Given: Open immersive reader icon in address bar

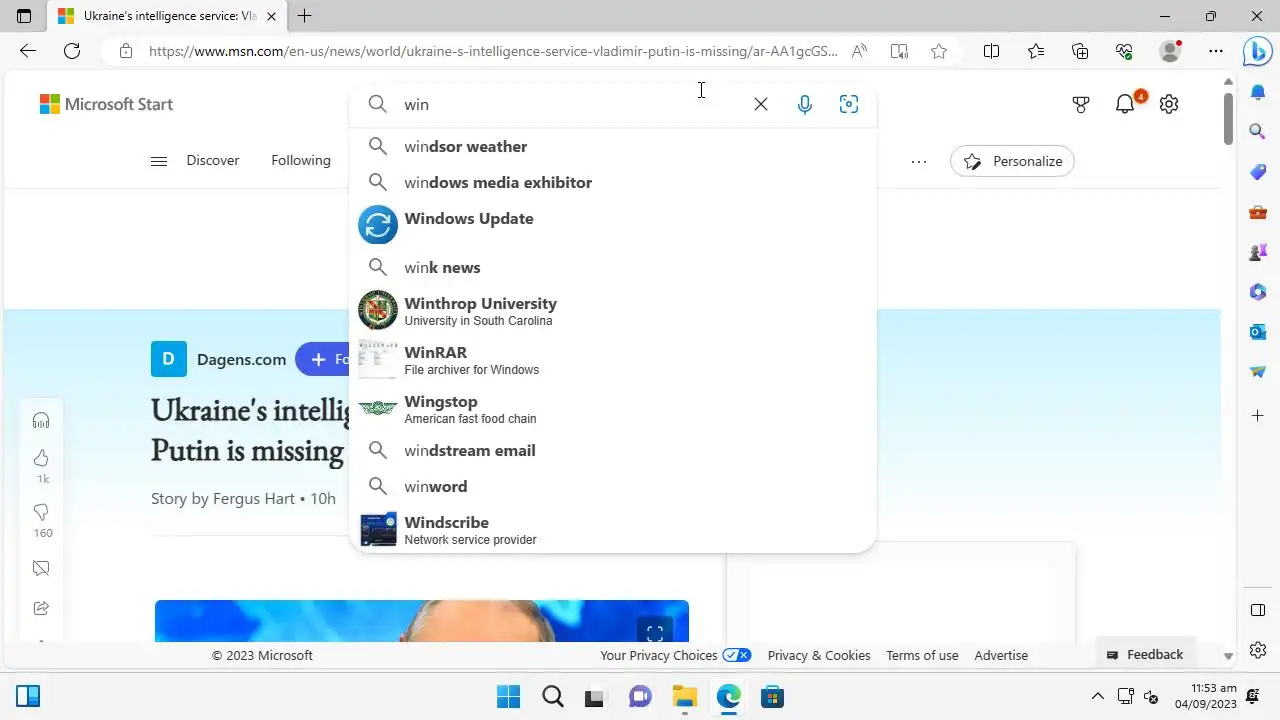Looking at the screenshot, I should (x=899, y=51).
